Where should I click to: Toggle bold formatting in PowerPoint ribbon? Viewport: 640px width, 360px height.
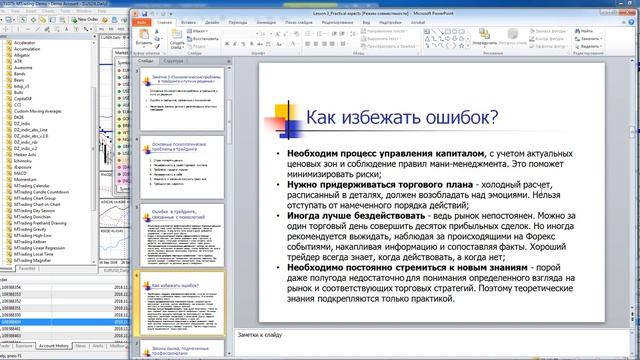click(227, 44)
